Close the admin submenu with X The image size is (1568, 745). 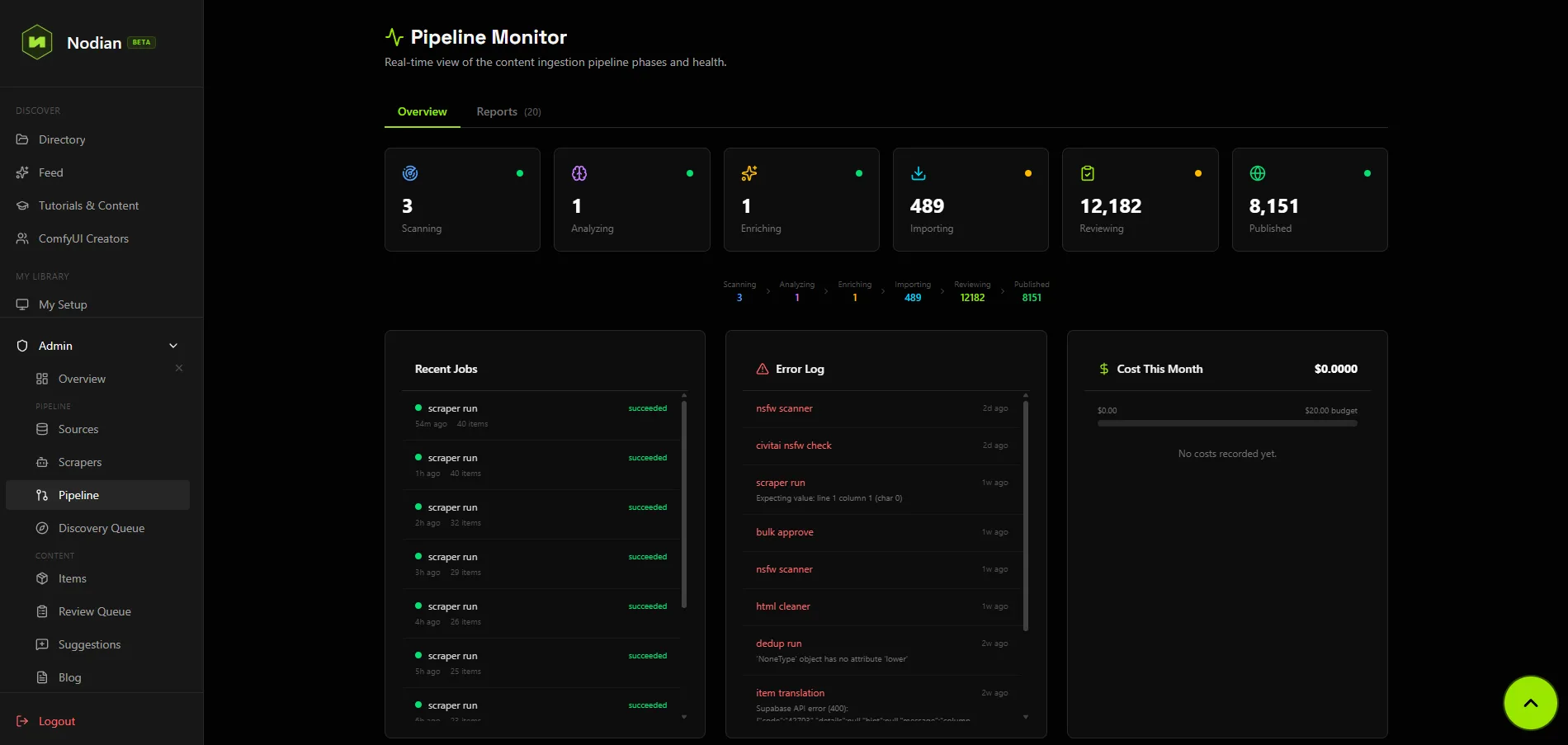tap(179, 368)
